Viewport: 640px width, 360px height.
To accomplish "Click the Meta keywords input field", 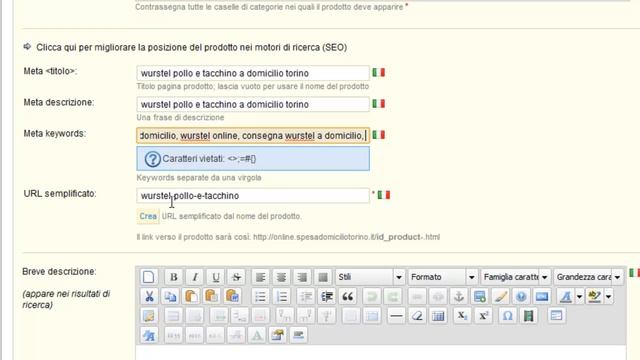I will tap(253, 135).
